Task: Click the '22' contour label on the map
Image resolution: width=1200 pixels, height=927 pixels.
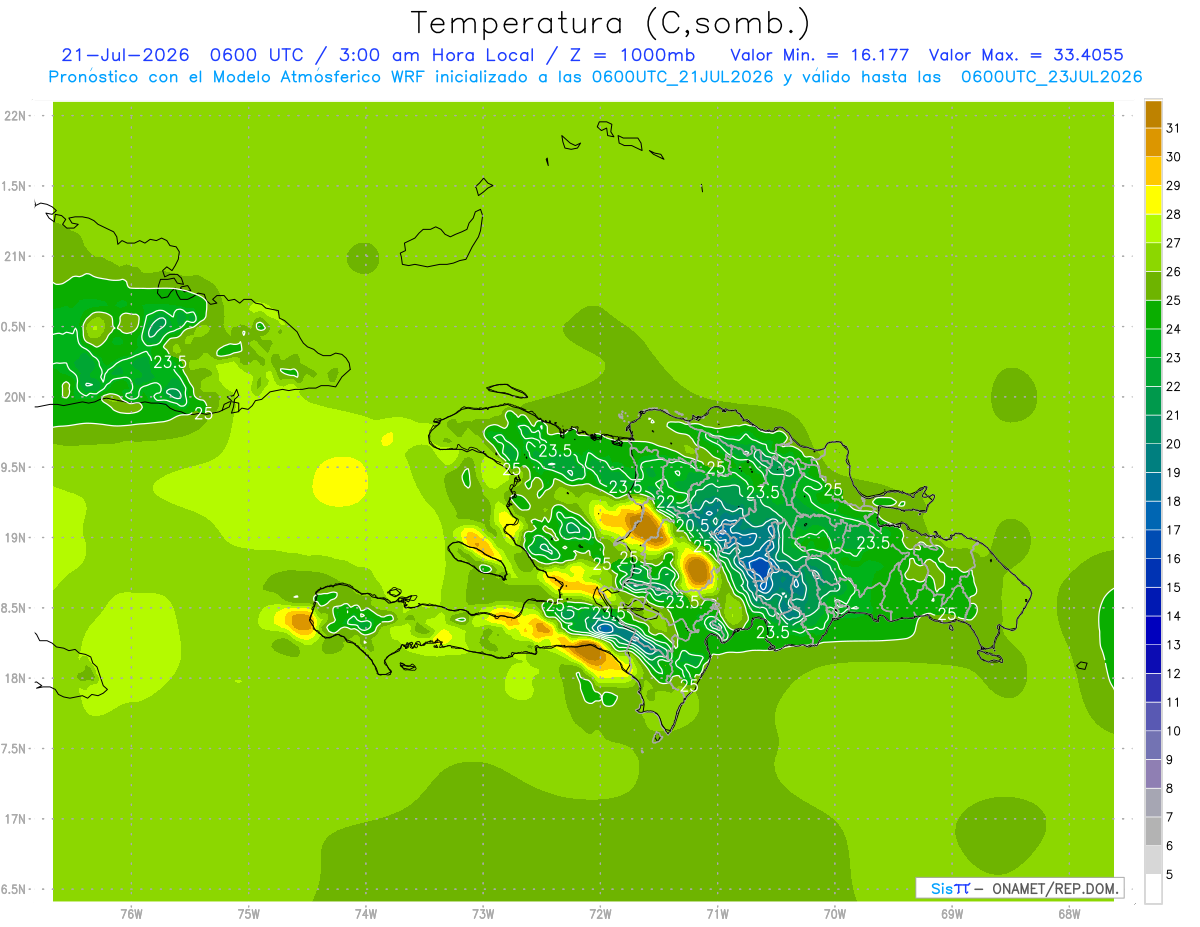Action: (x=664, y=502)
